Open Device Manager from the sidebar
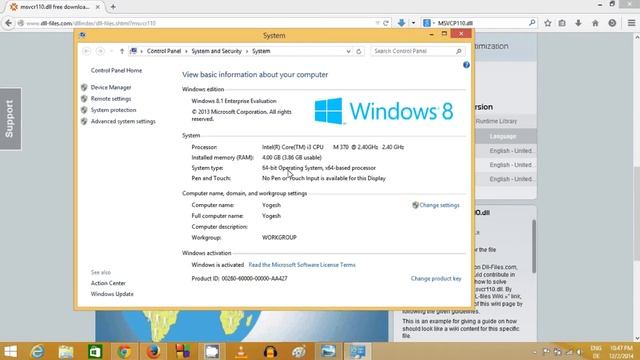The width and height of the screenshot is (640, 360). click(111, 87)
